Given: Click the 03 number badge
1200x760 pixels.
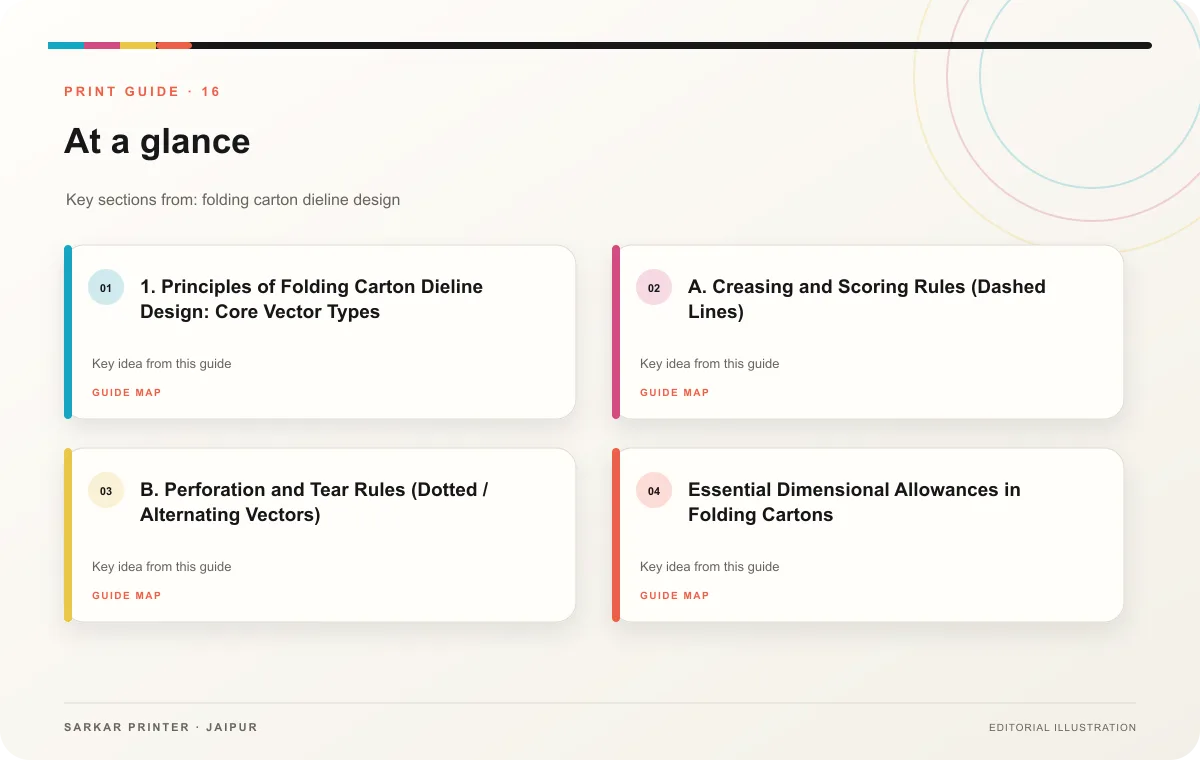Looking at the screenshot, I should [106, 491].
